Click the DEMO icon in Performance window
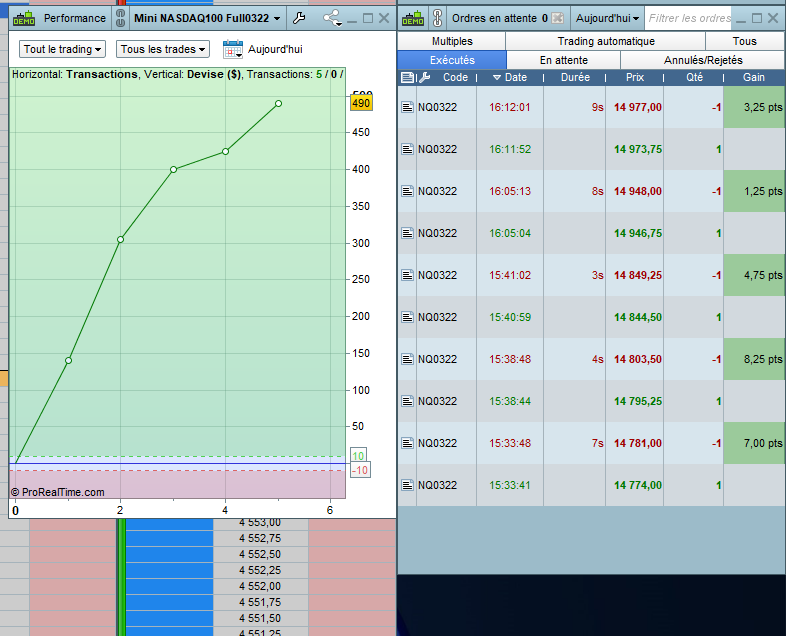Viewport: 786px width, 636px height. click(24, 19)
